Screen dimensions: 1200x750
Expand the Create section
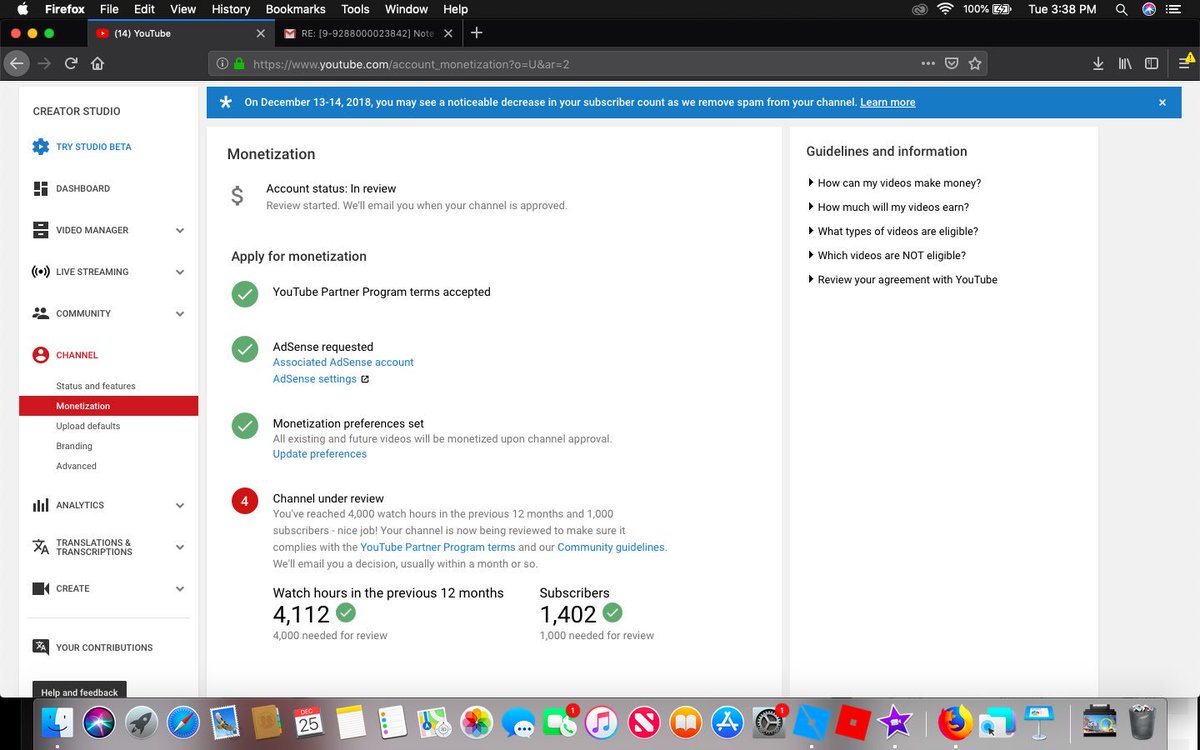coord(180,588)
